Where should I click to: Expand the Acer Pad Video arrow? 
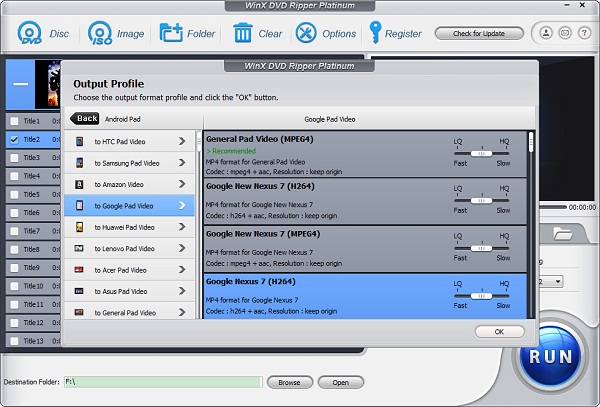point(182,270)
